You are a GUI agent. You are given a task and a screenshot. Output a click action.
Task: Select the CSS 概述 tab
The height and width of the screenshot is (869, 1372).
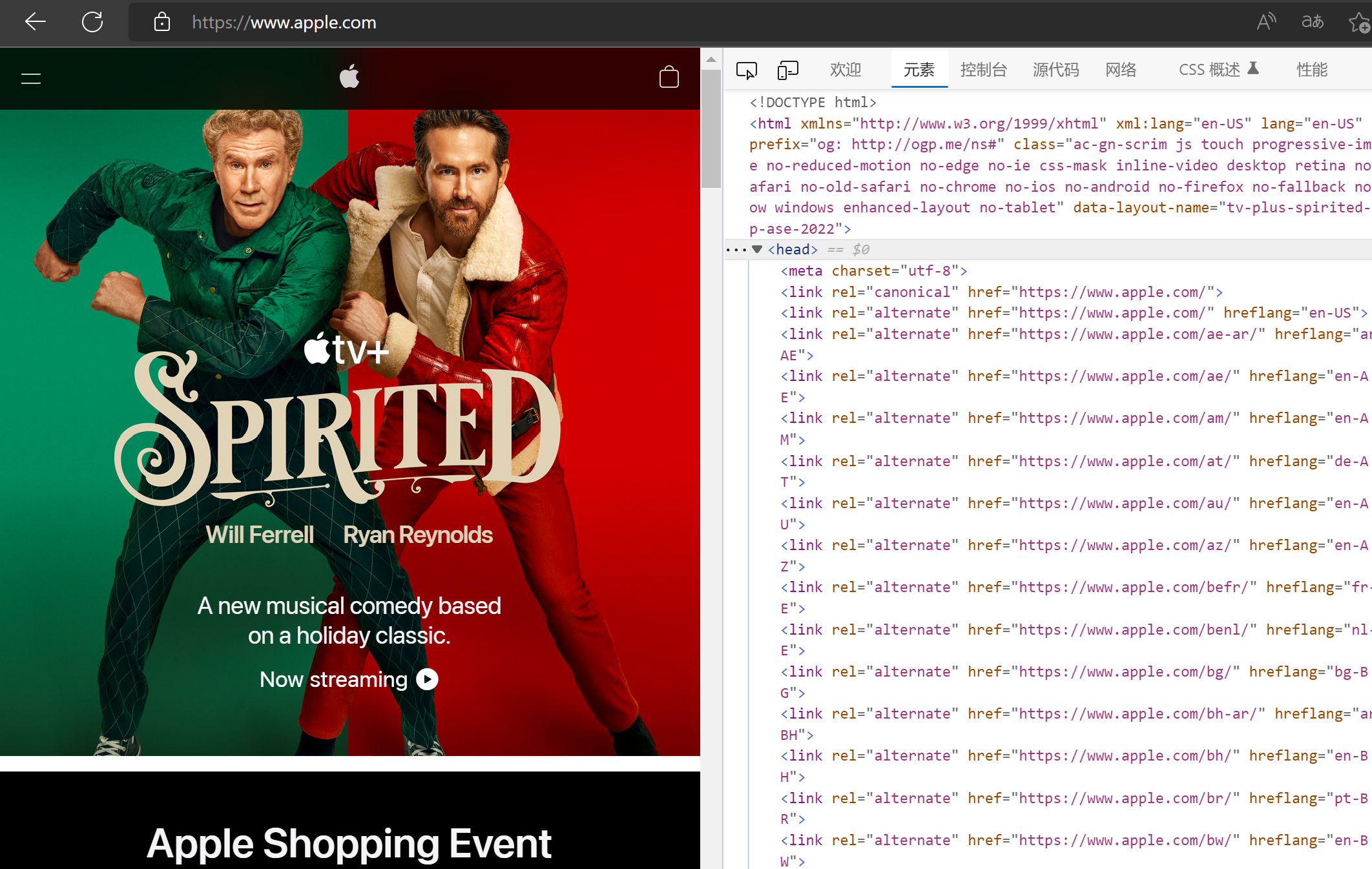click(1209, 70)
